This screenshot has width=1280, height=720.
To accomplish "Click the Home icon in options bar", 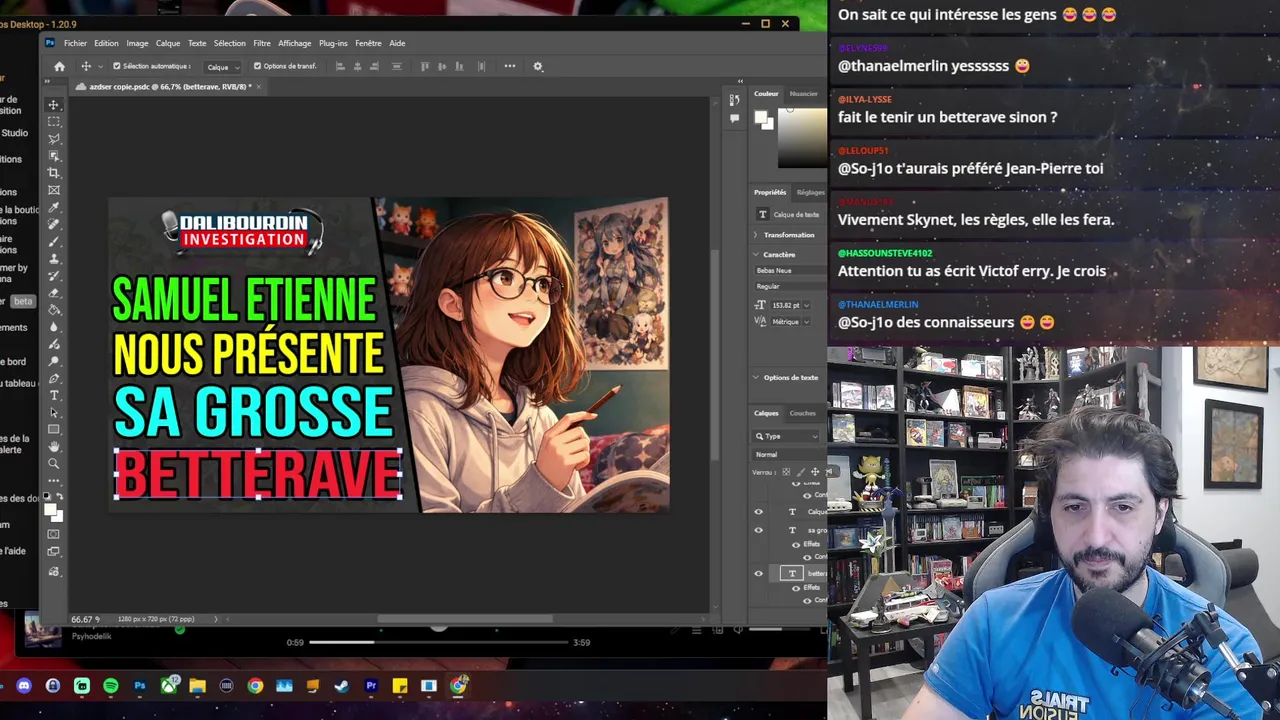I will pyautogui.click(x=59, y=66).
